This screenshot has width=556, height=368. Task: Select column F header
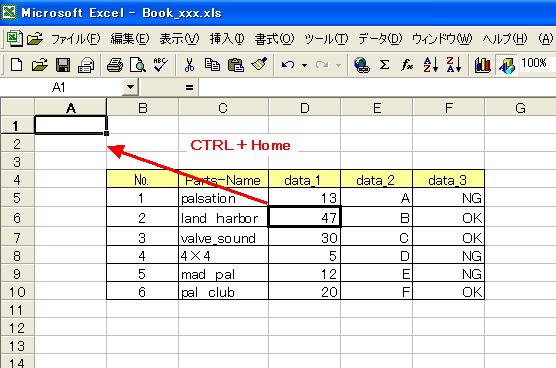(x=449, y=108)
